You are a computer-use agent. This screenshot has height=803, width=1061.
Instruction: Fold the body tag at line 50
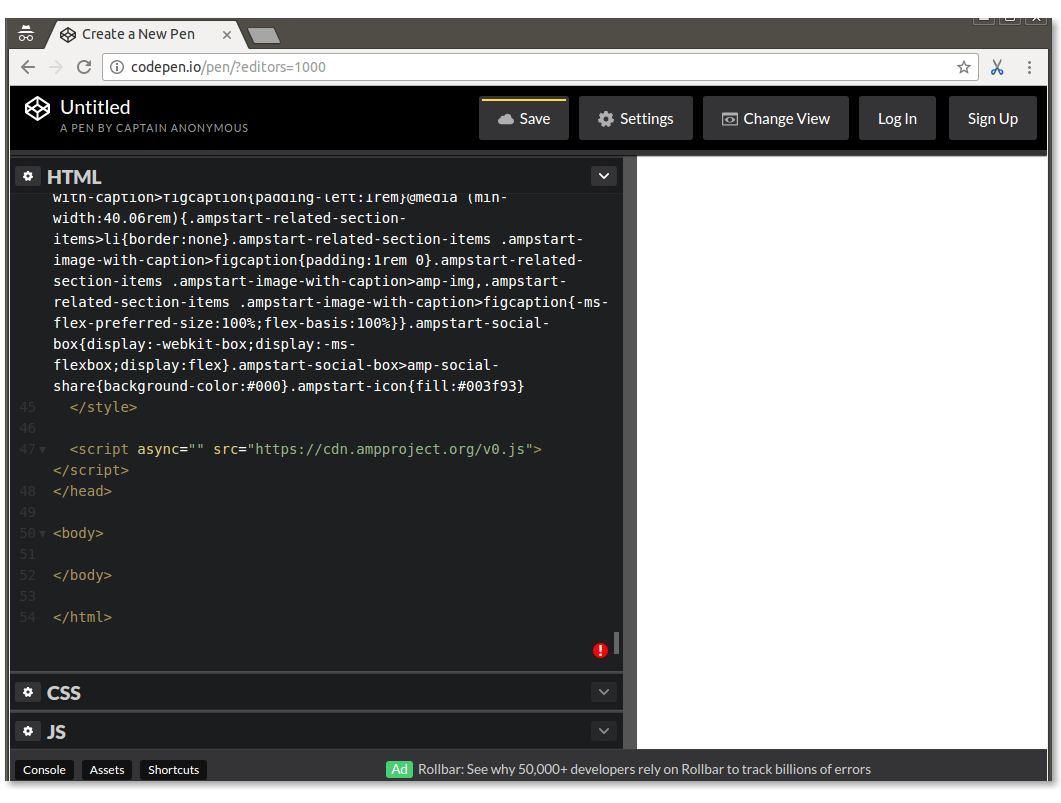coord(42,534)
